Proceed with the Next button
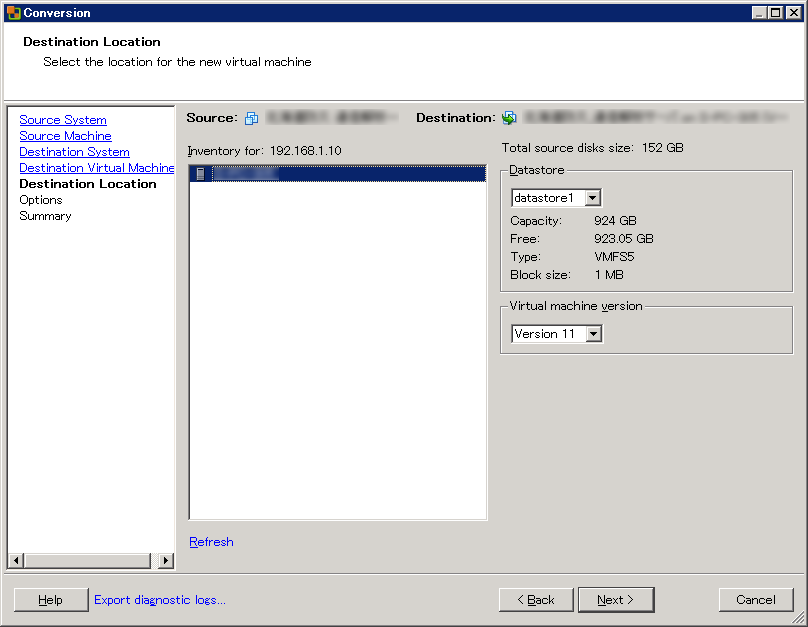The height and width of the screenshot is (627, 808). pos(616,600)
